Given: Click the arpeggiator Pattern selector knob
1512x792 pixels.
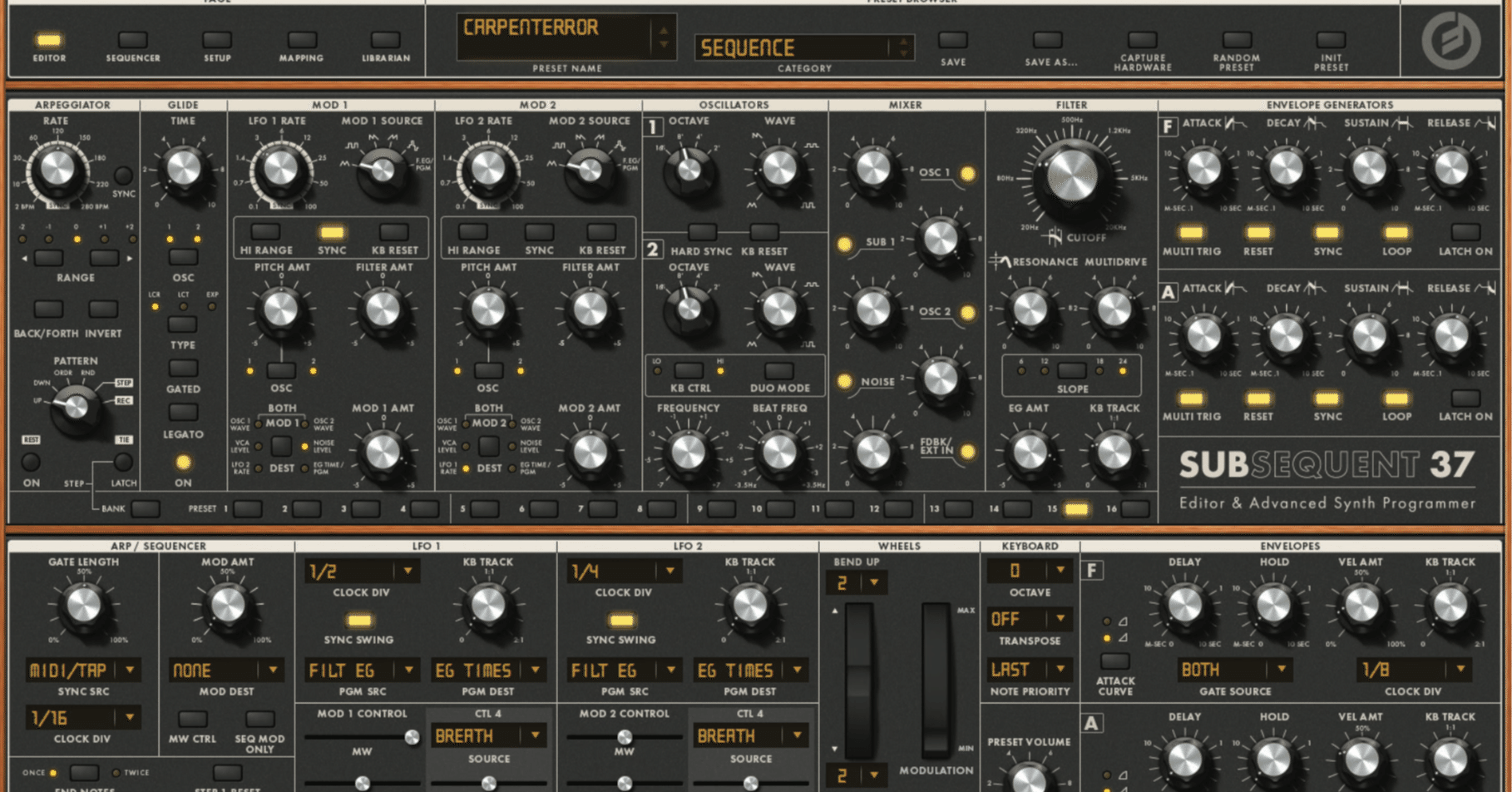Looking at the screenshot, I should pyautogui.click(x=75, y=407).
